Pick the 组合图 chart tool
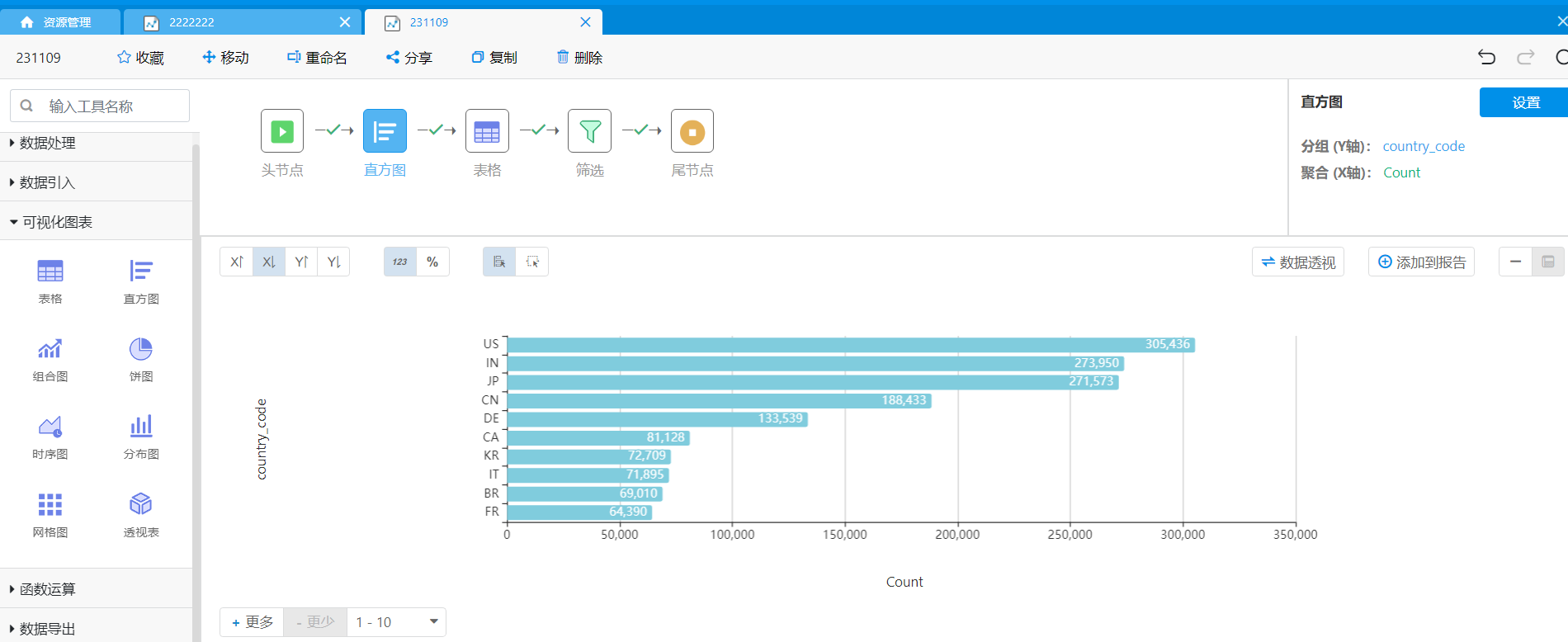The width and height of the screenshot is (1568, 642). 50,359
